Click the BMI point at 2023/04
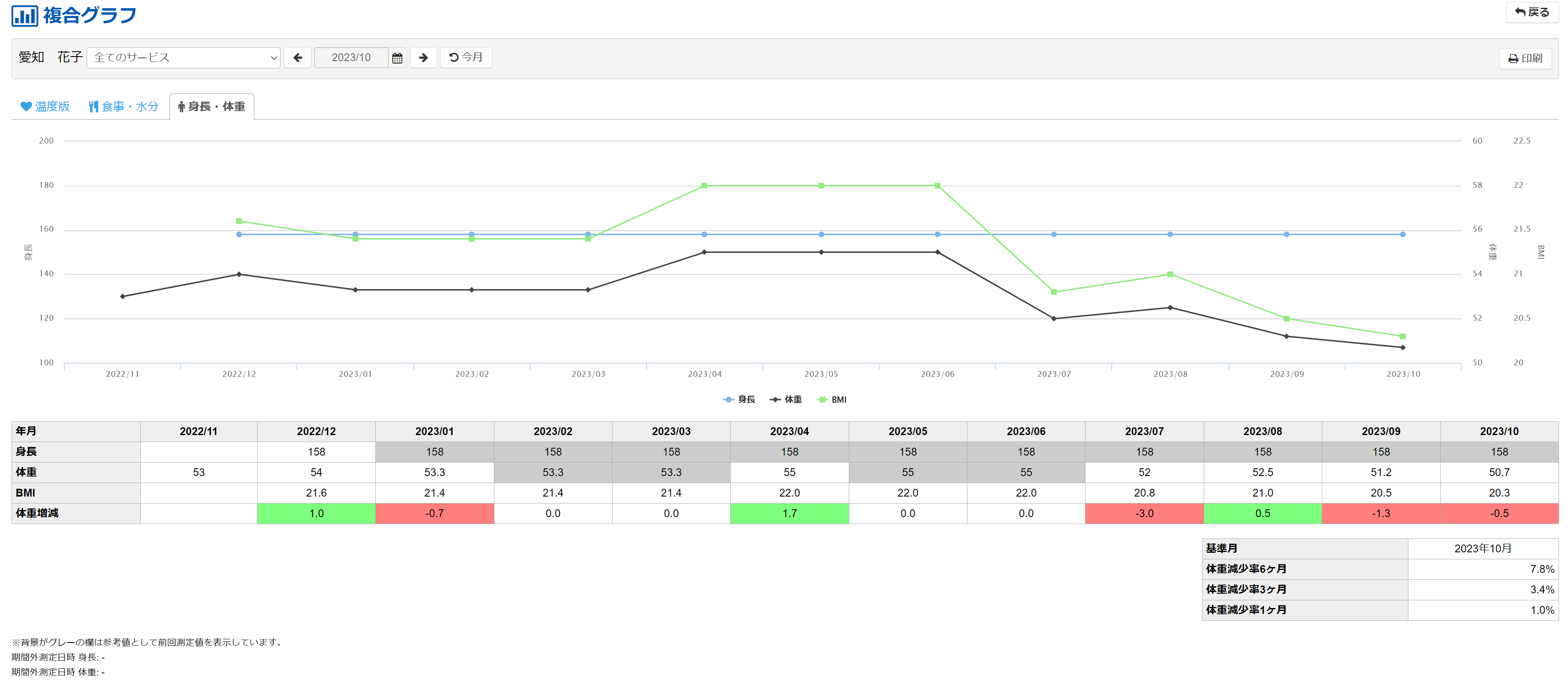The image size is (1568, 686). (x=704, y=185)
